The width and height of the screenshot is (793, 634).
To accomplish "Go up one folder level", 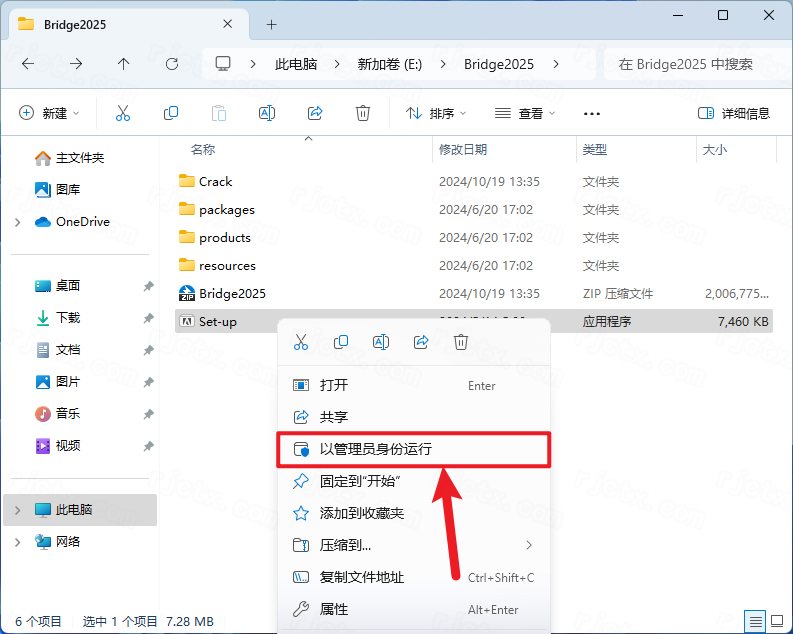I will coord(124,64).
